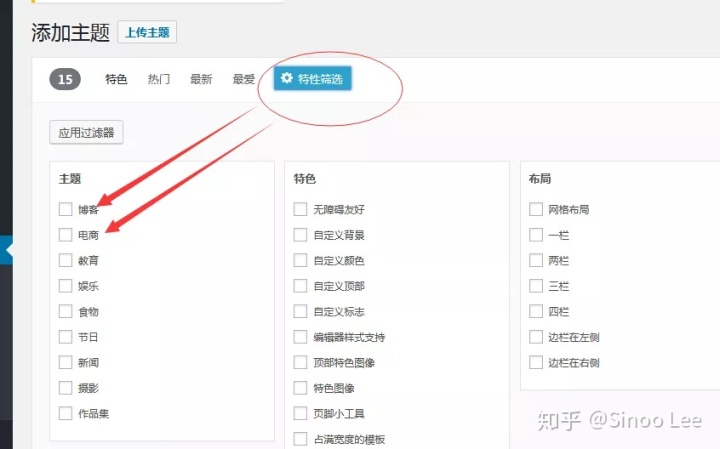
Task: Check the 新闻 news checkbox
Action: tap(65, 362)
